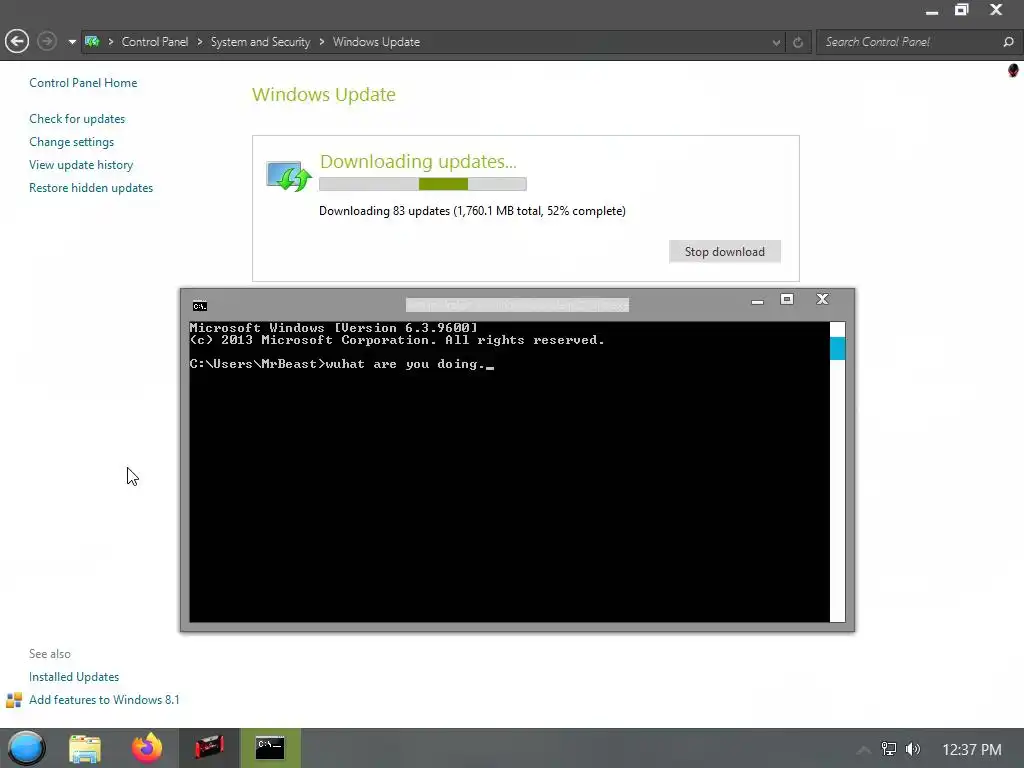Minimize the Command Prompt window
1024x768 pixels.
[x=757, y=301]
